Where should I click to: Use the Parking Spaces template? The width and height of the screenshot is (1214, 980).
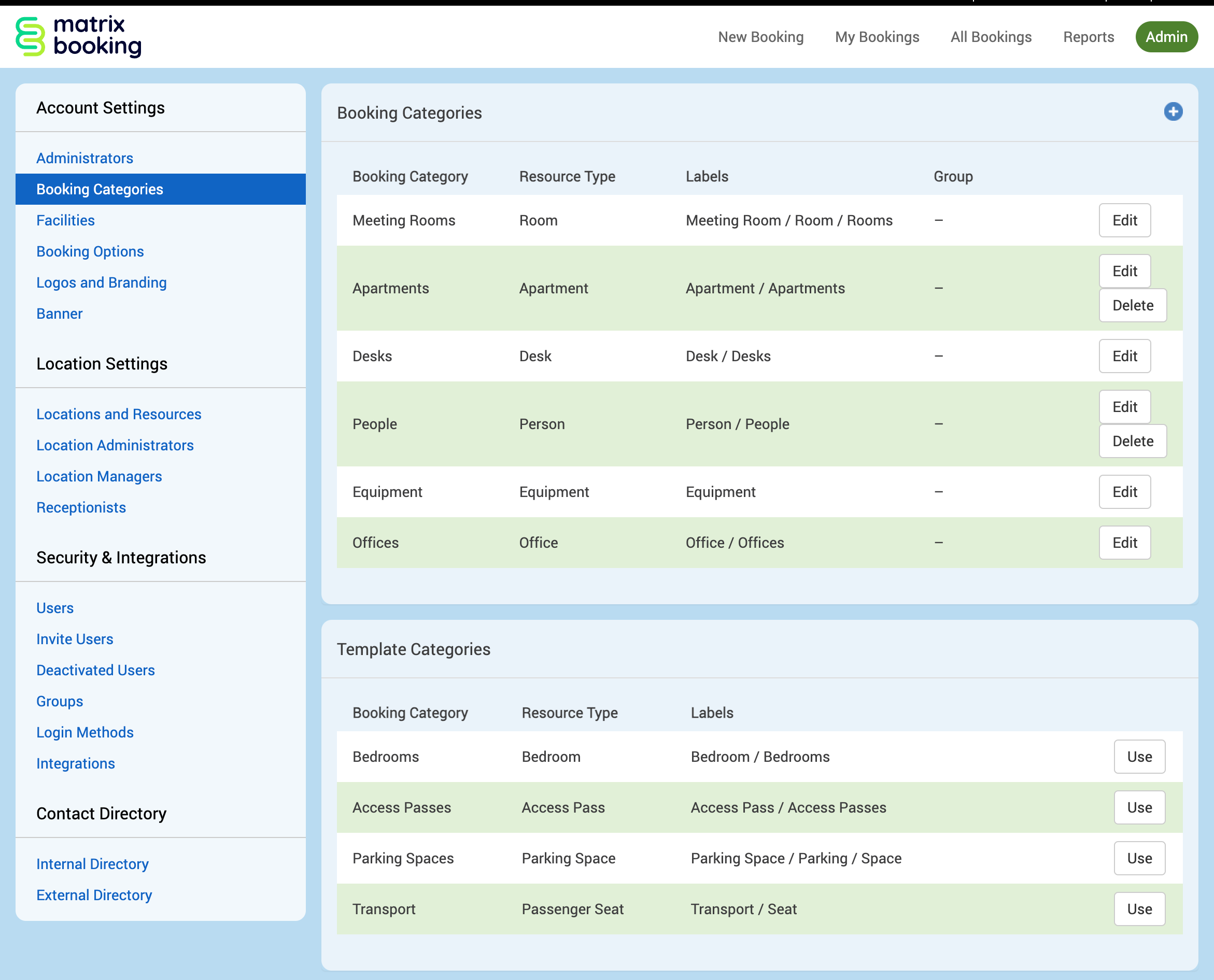pyautogui.click(x=1139, y=858)
